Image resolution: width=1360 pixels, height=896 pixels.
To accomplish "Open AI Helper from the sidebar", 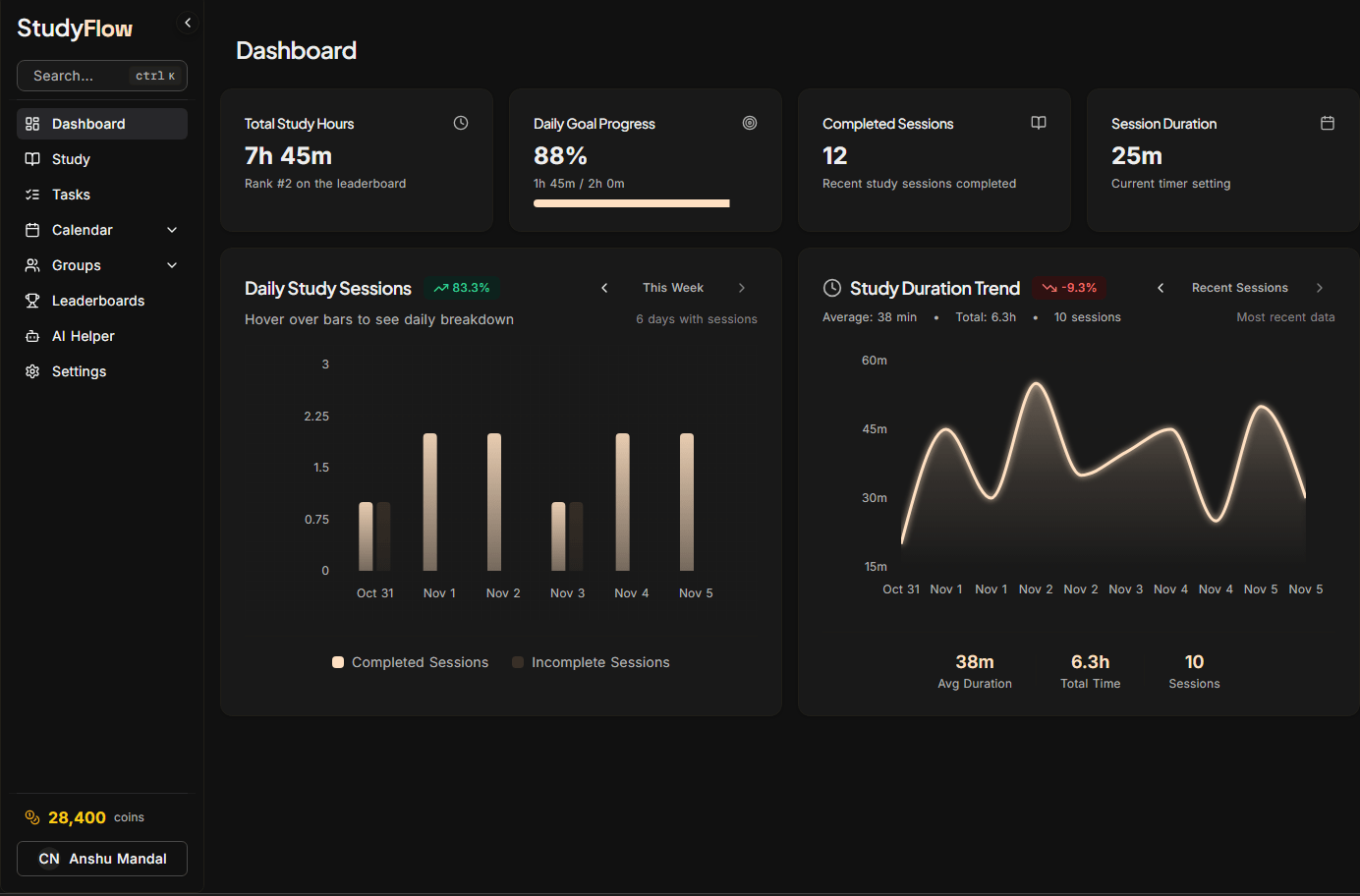I will 33,335.
